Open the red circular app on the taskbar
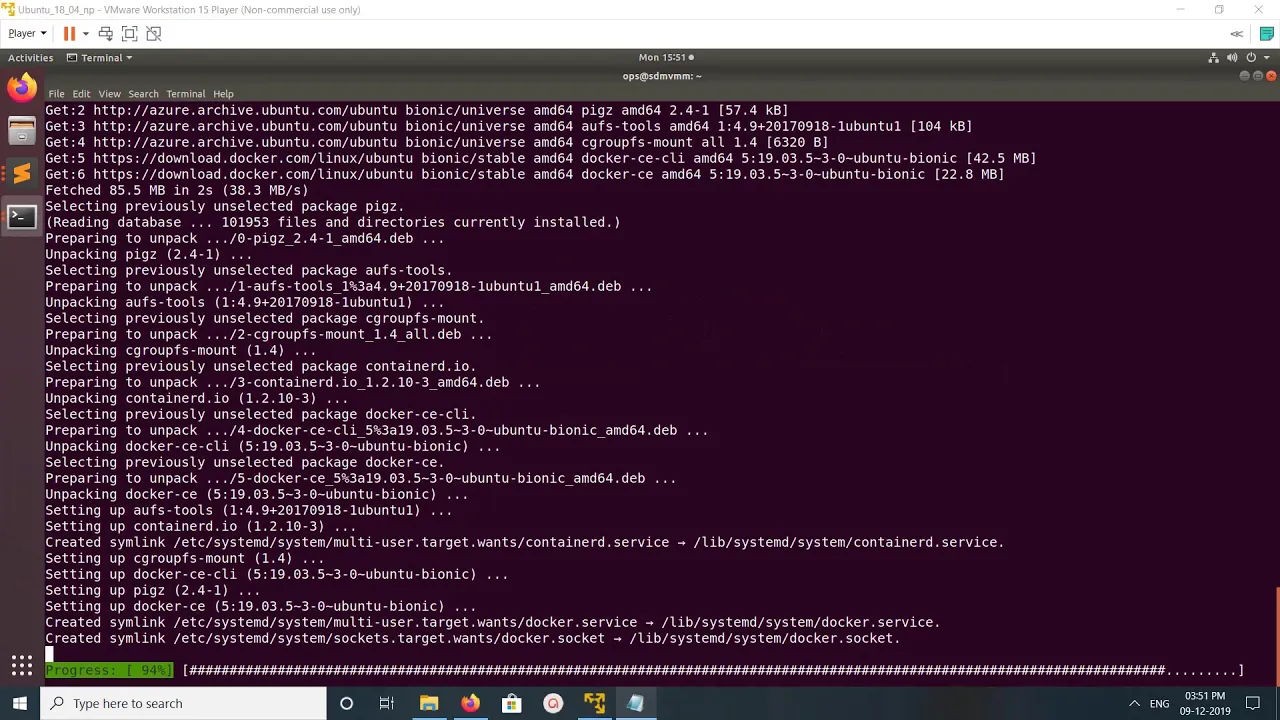This screenshot has height=720, width=1280. click(x=553, y=703)
